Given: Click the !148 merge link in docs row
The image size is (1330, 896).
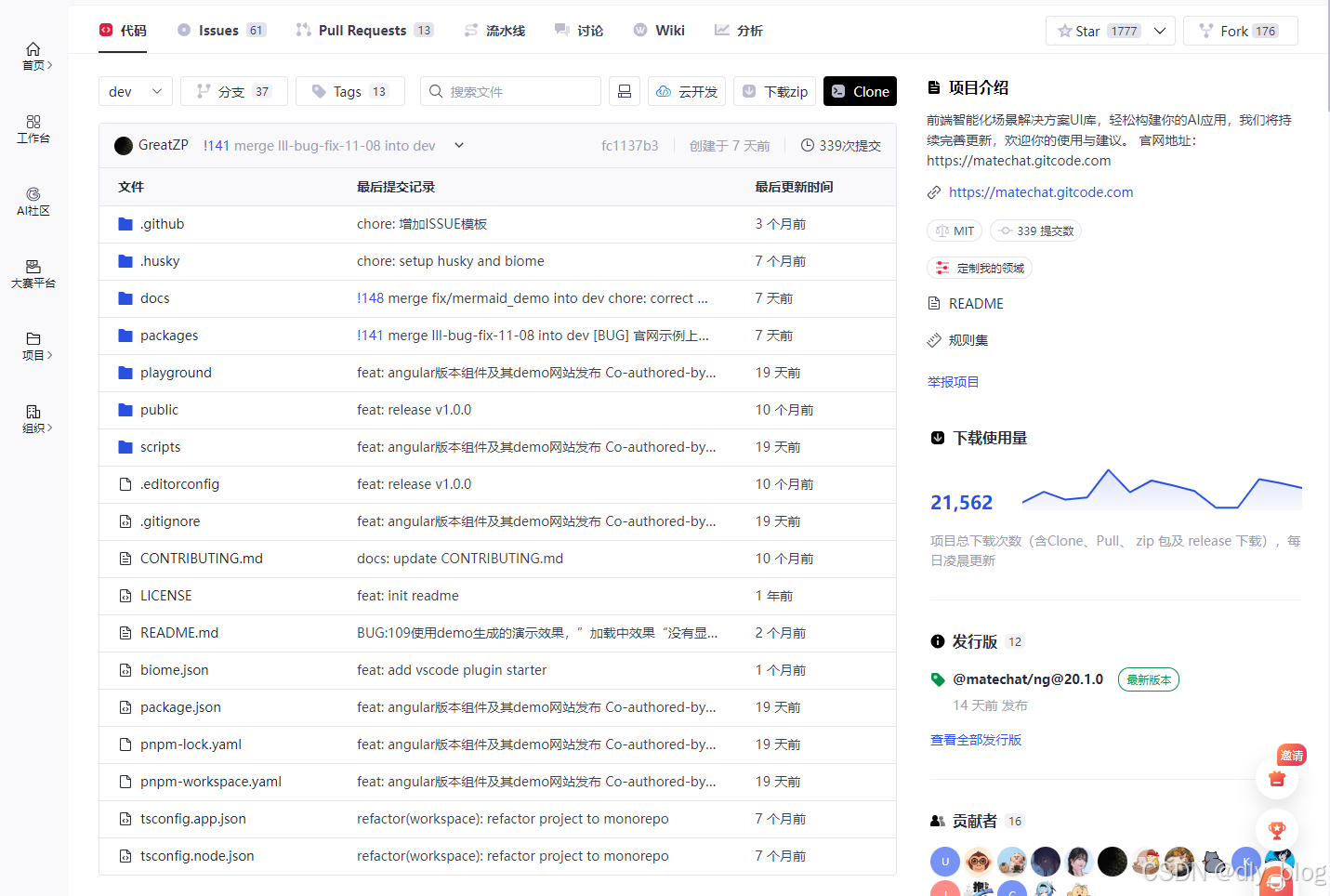Looking at the screenshot, I should (x=370, y=298).
